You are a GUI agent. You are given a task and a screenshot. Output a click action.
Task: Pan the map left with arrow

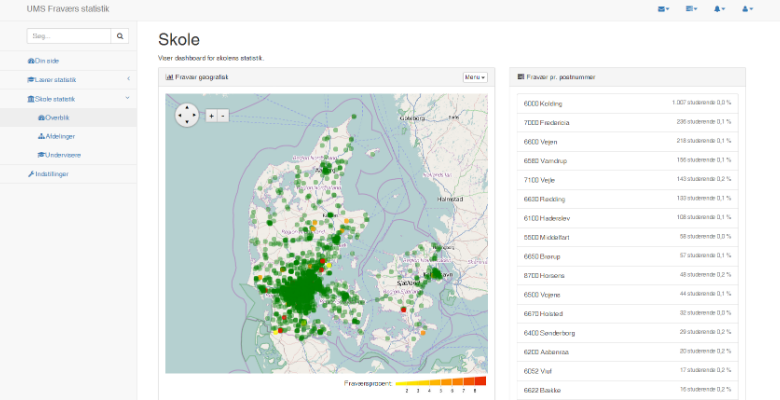[180, 115]
